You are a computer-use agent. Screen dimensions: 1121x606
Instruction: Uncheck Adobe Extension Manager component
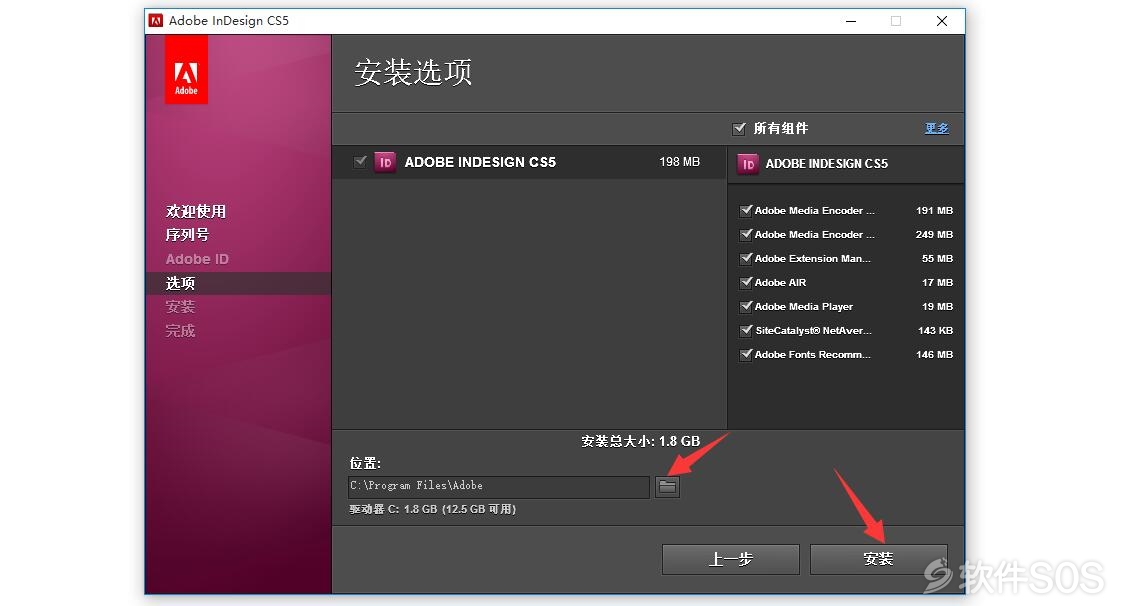pyautogui.click(x=746, y=258)
